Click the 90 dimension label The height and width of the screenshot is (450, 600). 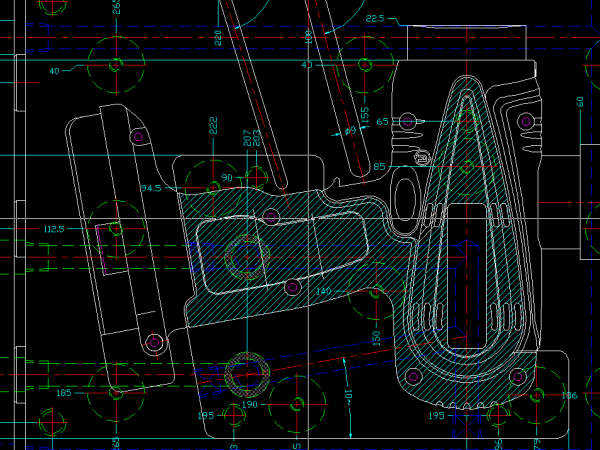pos(227,177)
